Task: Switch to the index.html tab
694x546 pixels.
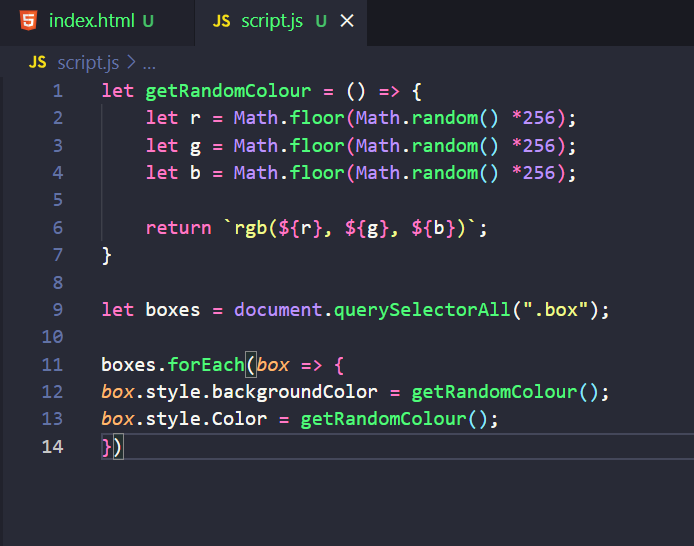Action: click(x=97, y=22)
